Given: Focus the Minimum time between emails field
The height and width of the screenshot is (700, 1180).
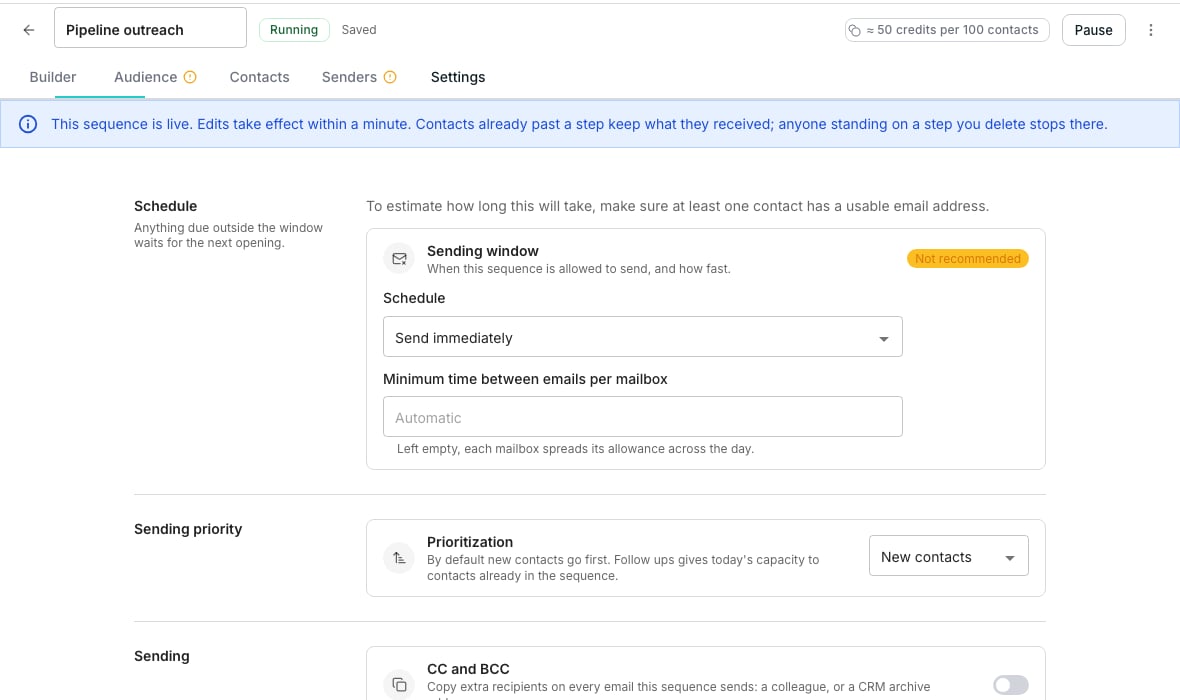Looking at the screenshot, I should [x=643, y=416].
